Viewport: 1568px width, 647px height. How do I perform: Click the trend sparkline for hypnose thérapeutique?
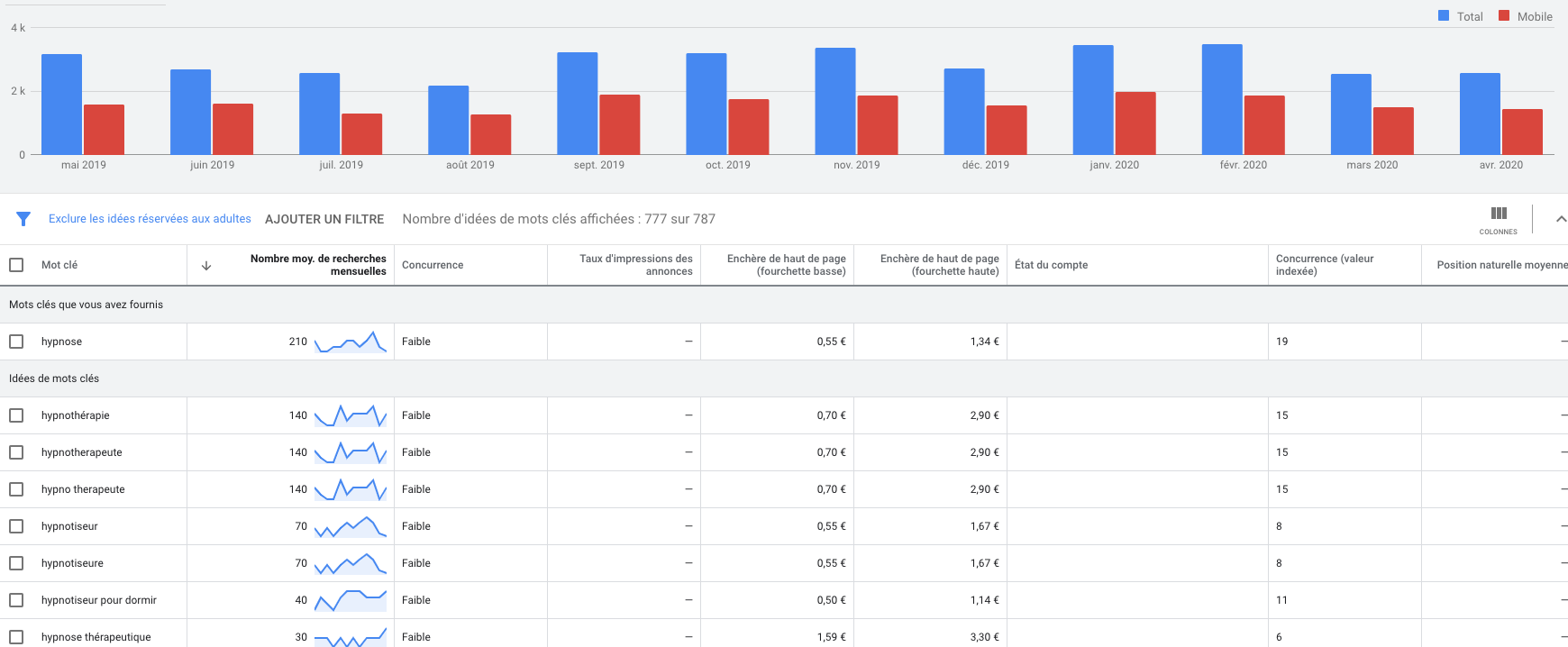pos(351,637)
